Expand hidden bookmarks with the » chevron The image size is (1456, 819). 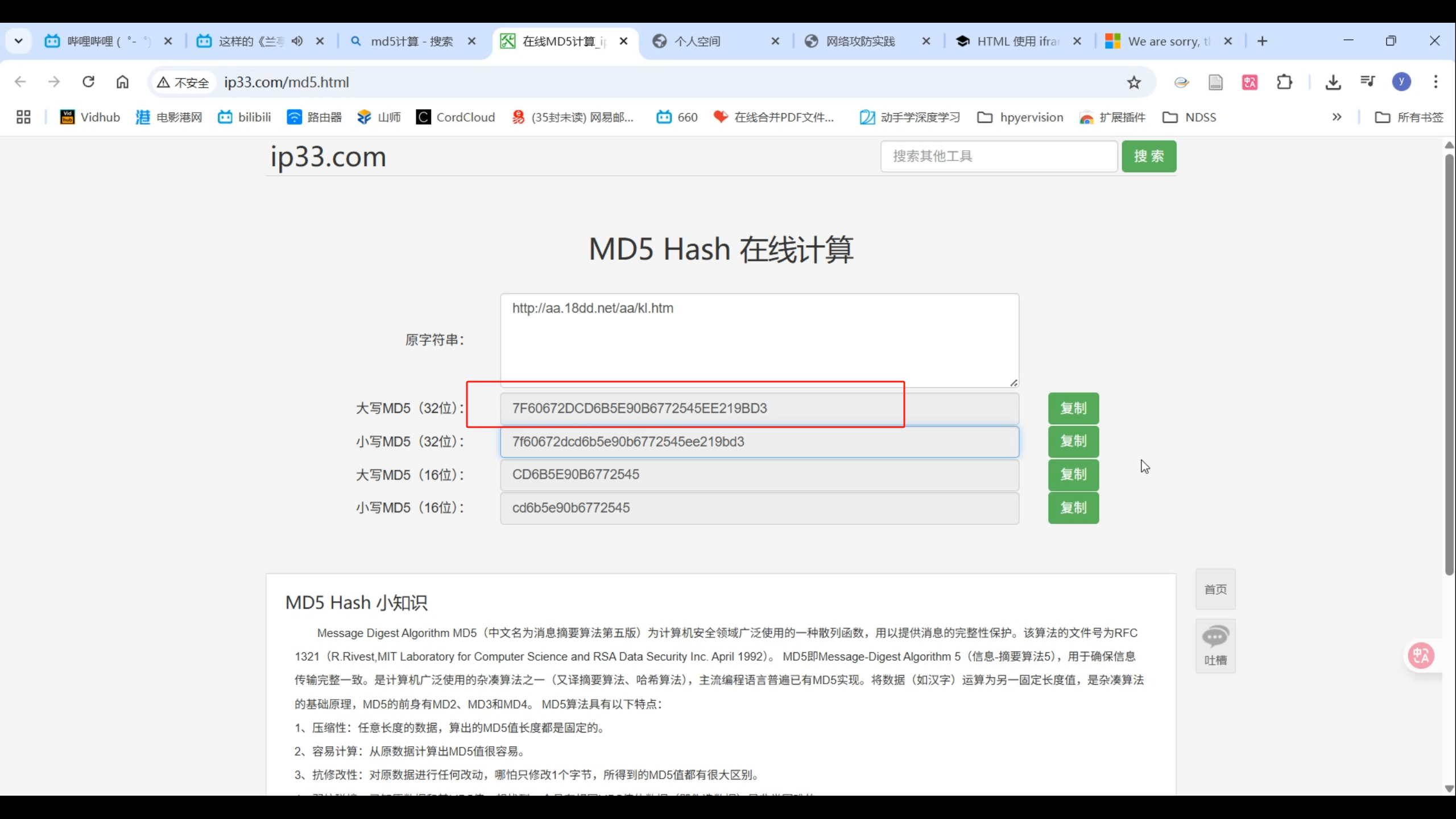[x=1337, y=117]
